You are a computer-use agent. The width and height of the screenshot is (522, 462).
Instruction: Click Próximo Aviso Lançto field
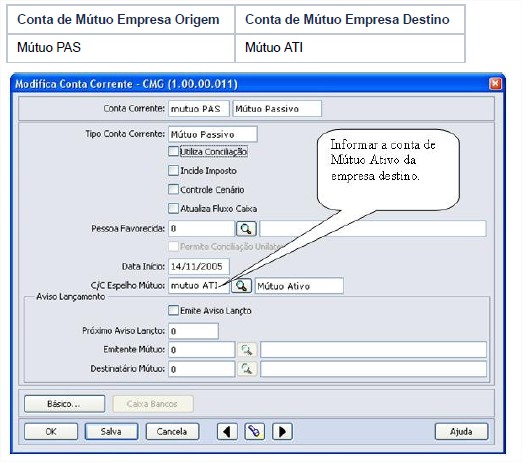pos(193,331)
